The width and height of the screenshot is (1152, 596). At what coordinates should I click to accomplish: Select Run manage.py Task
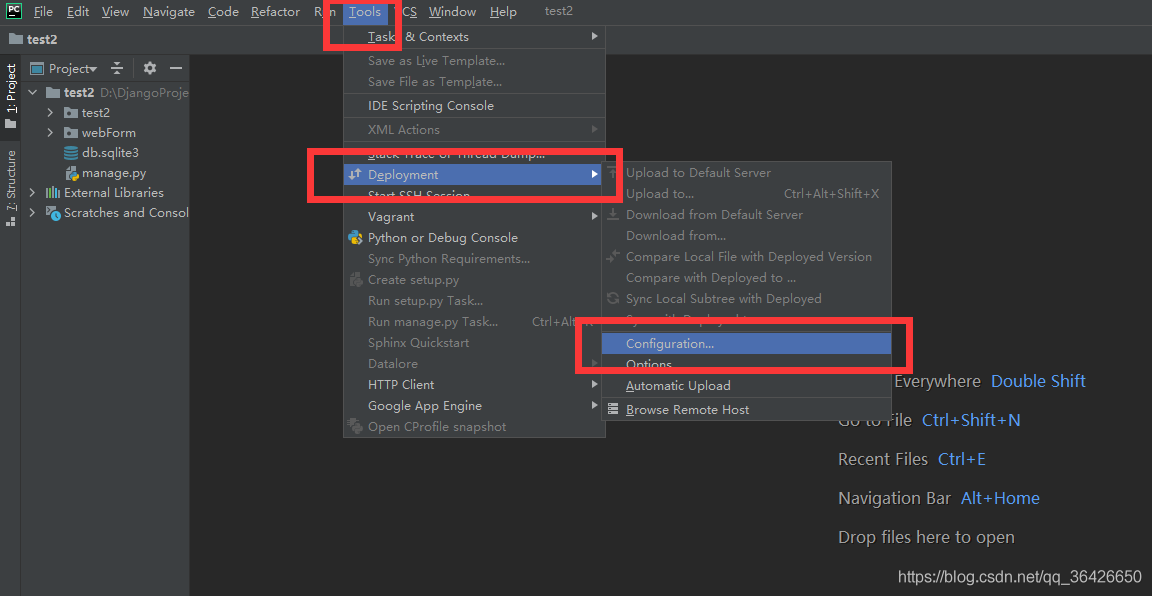(x=474, y=322)
